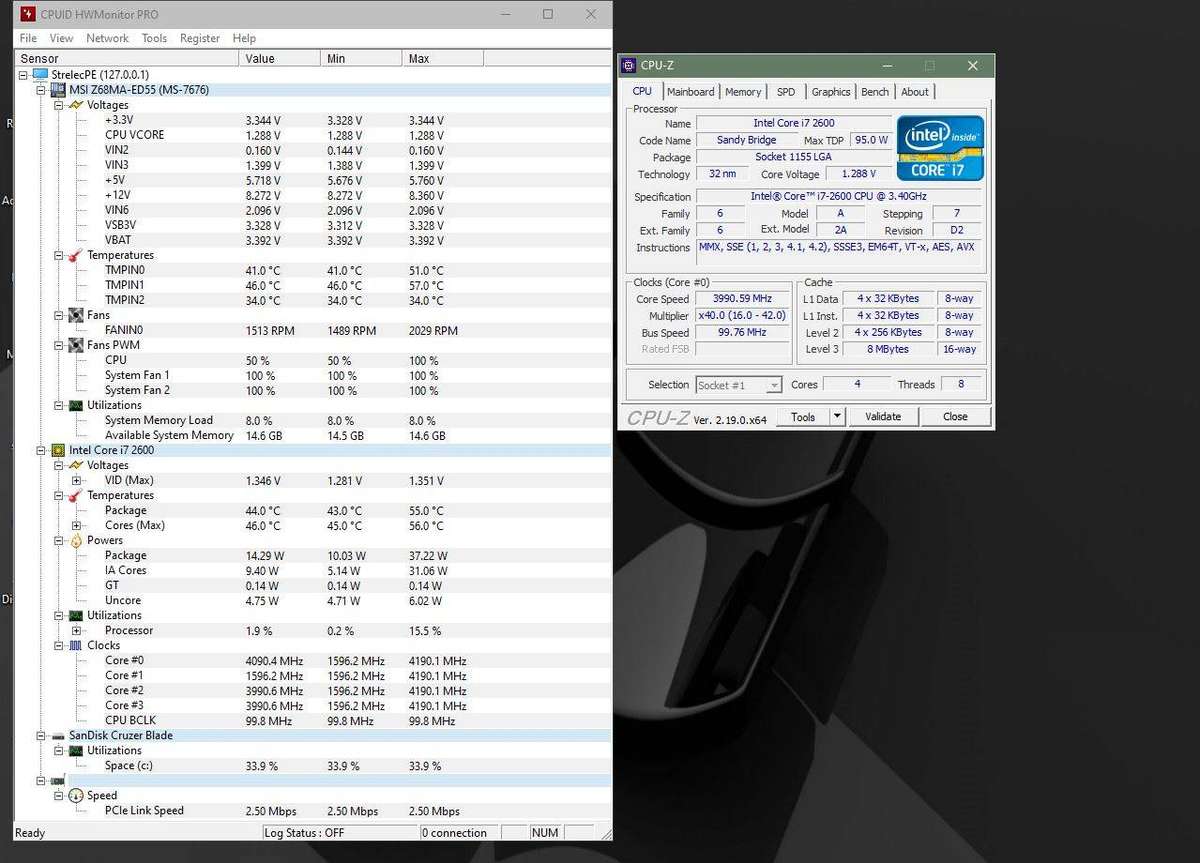1200x863 pixels.
Task: Click the Close button in CPU-Z
Action: (x=955, y=417)
